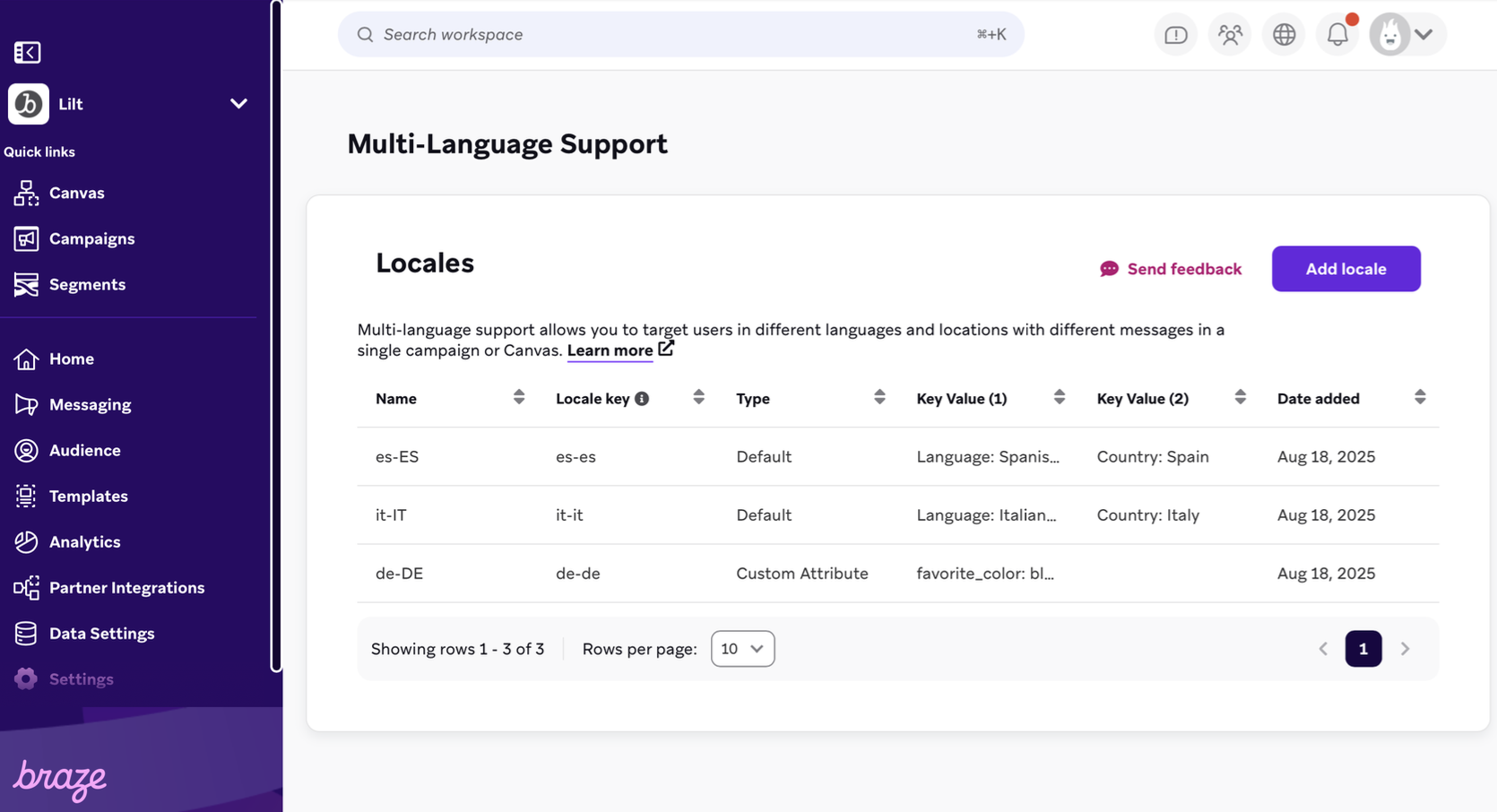Select the Campaigns icon
The height and width of the screenshot is (812, 1497).
(x=27, y=238)
